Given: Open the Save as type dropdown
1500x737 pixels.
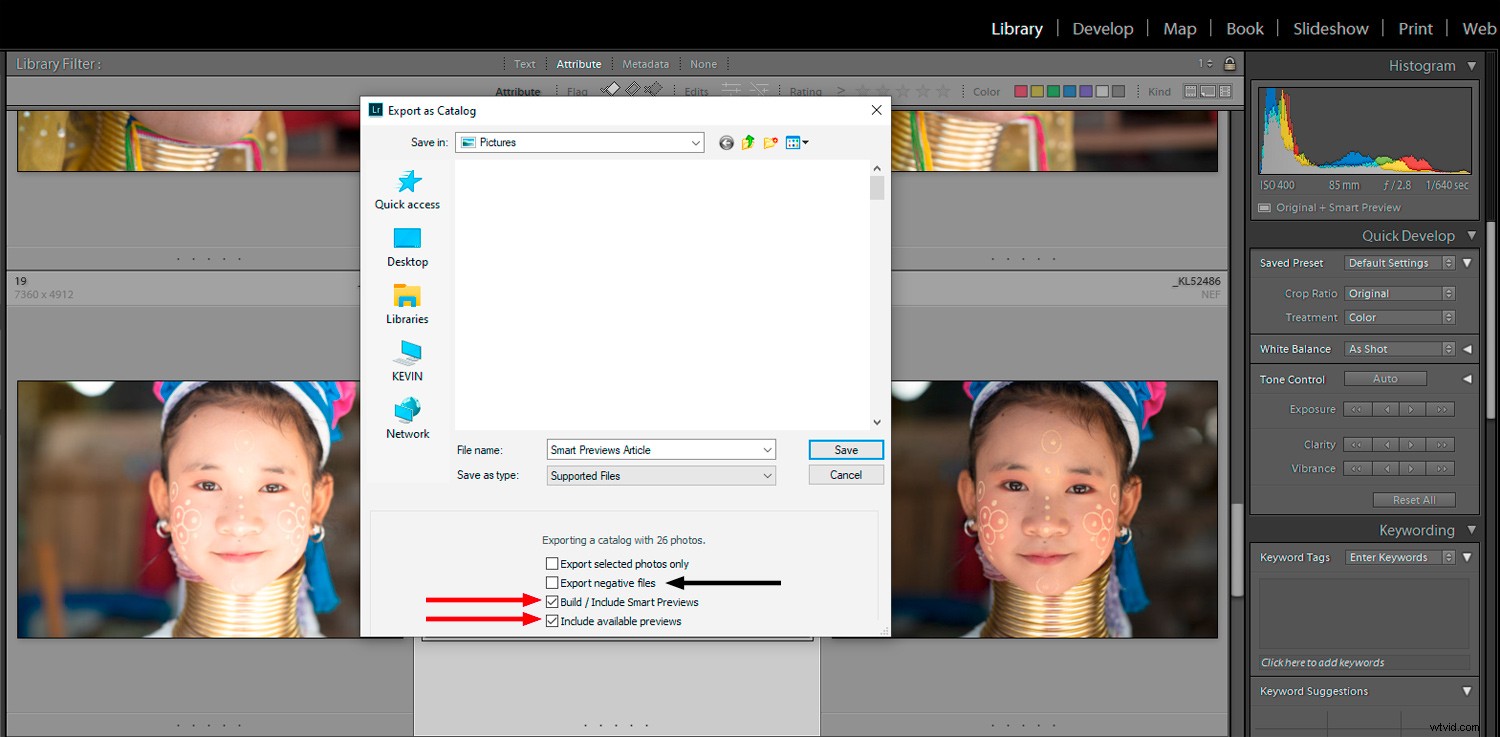Looking at the screenshot, I should click(768, 475).
